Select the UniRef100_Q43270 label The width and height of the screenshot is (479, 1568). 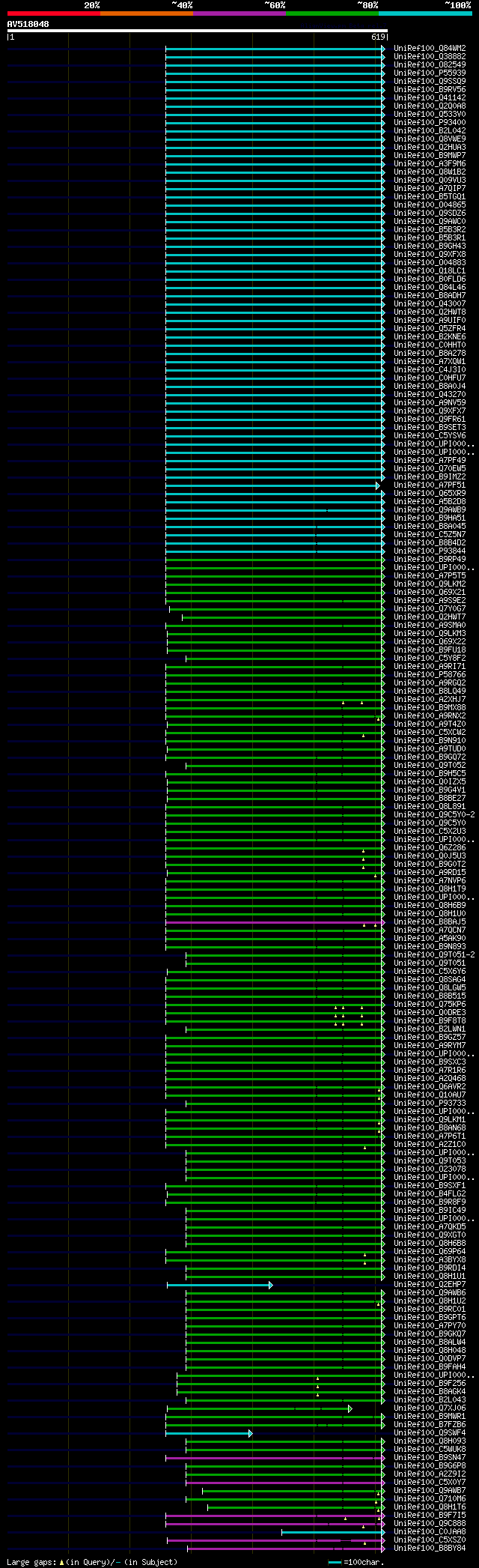click(x=430, y=395)
